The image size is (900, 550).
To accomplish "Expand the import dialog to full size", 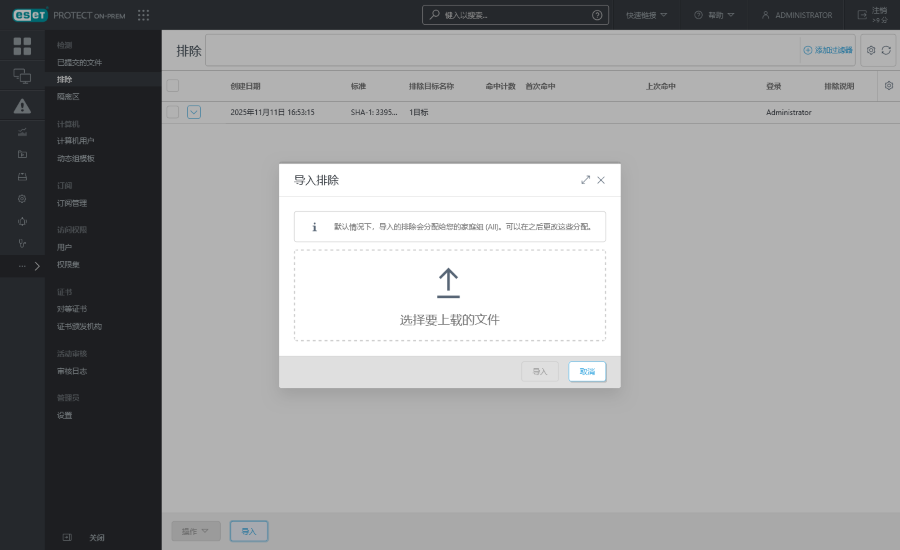I will click(x=585, y=180).
